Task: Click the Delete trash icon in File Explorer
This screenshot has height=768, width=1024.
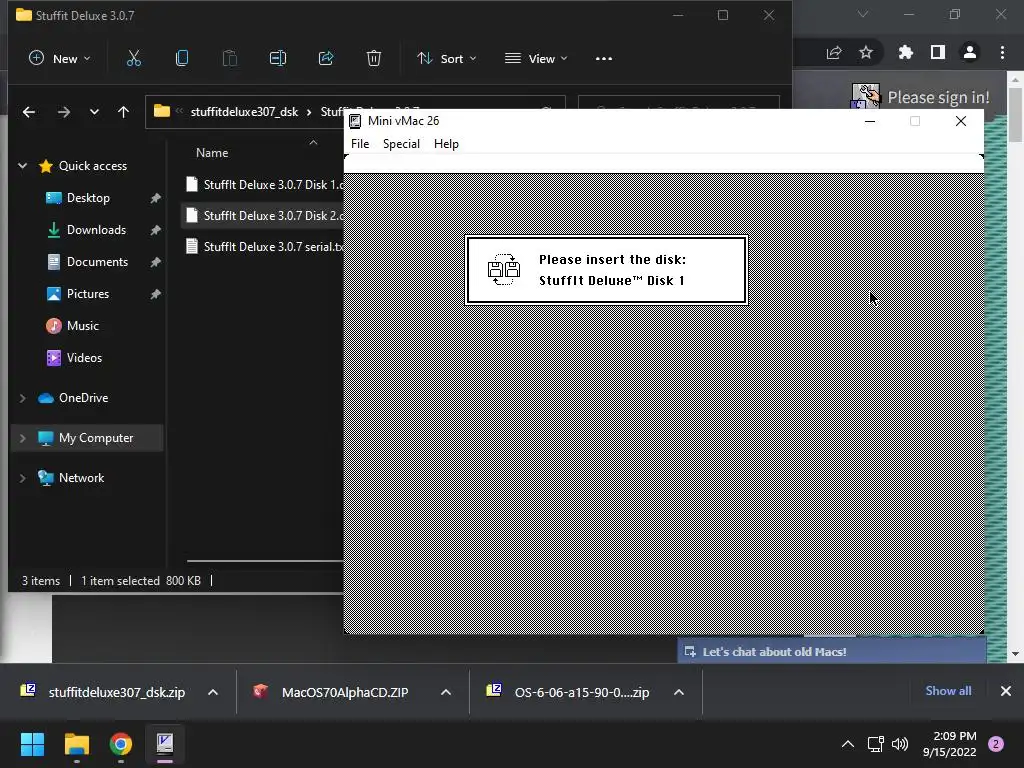Action: click(x=374, y=59)
